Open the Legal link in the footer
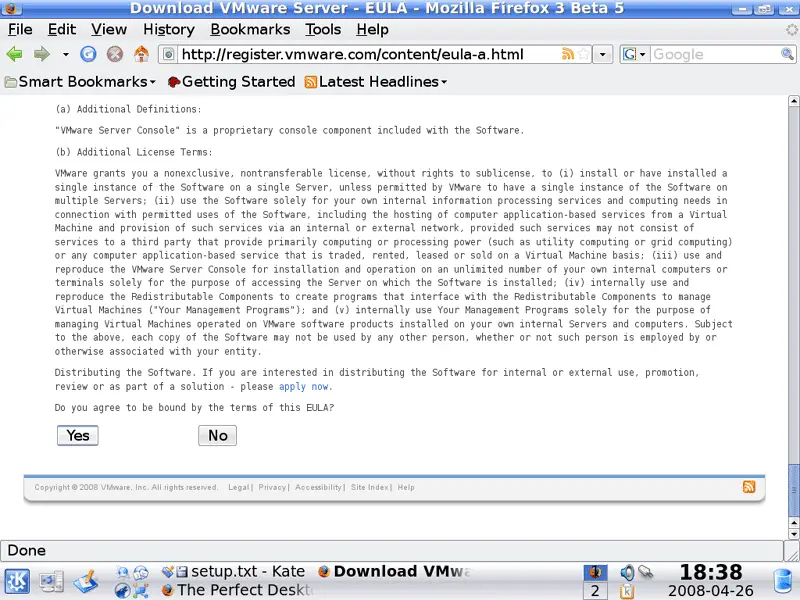Viewport: 800px width, 600px height. [239, 487]
